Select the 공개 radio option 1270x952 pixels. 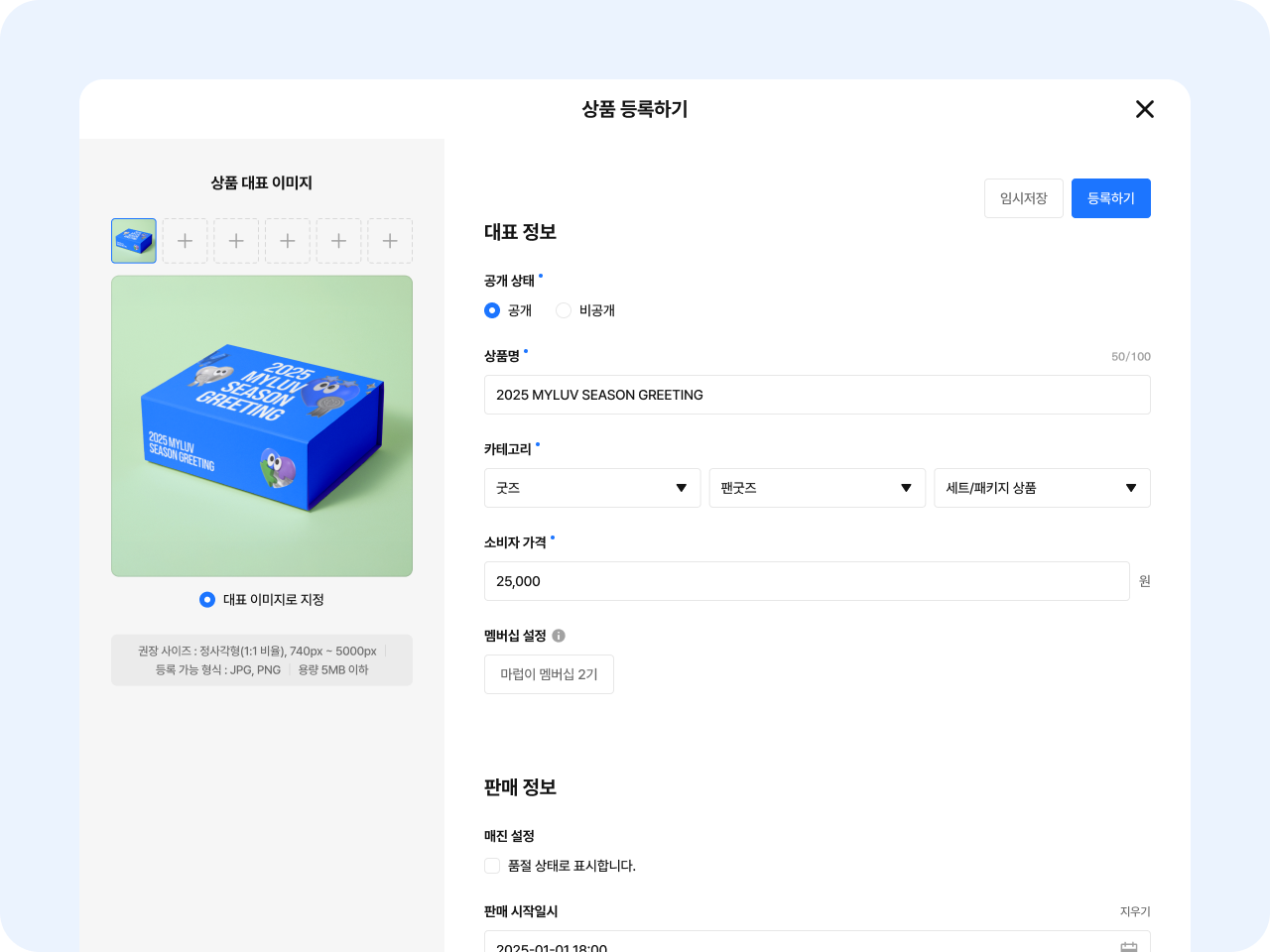pyautogui.click(x=492, y=310)
